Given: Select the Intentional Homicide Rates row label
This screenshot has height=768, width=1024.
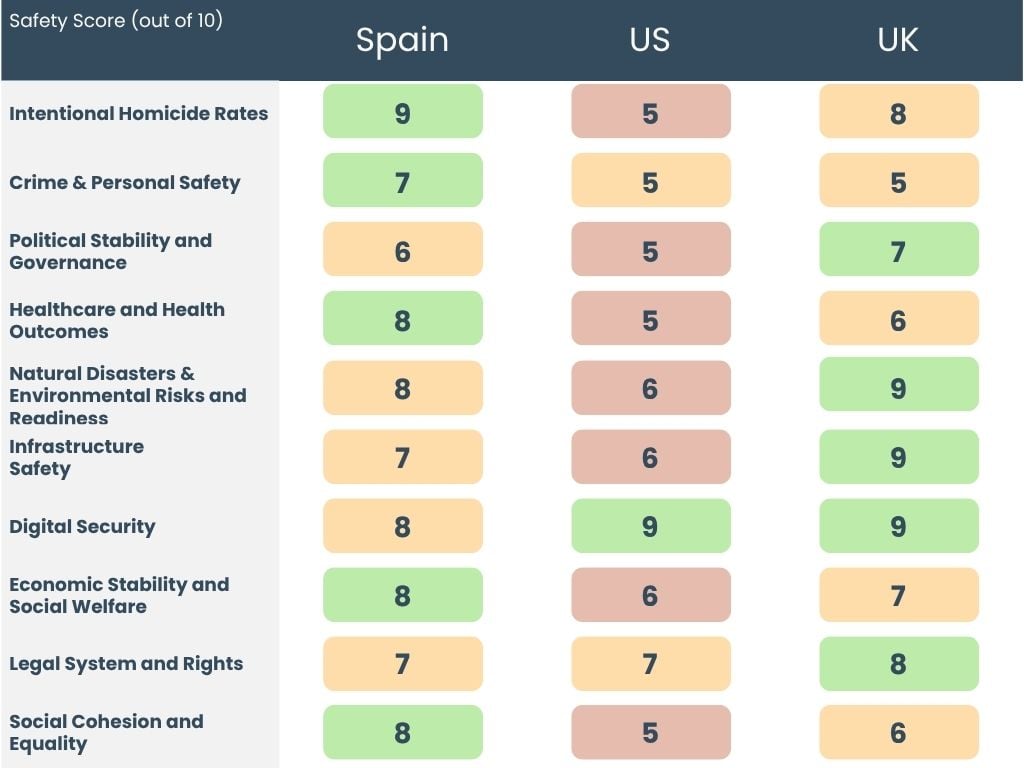Looking at the screenshot, I should (x=139, y=113).
